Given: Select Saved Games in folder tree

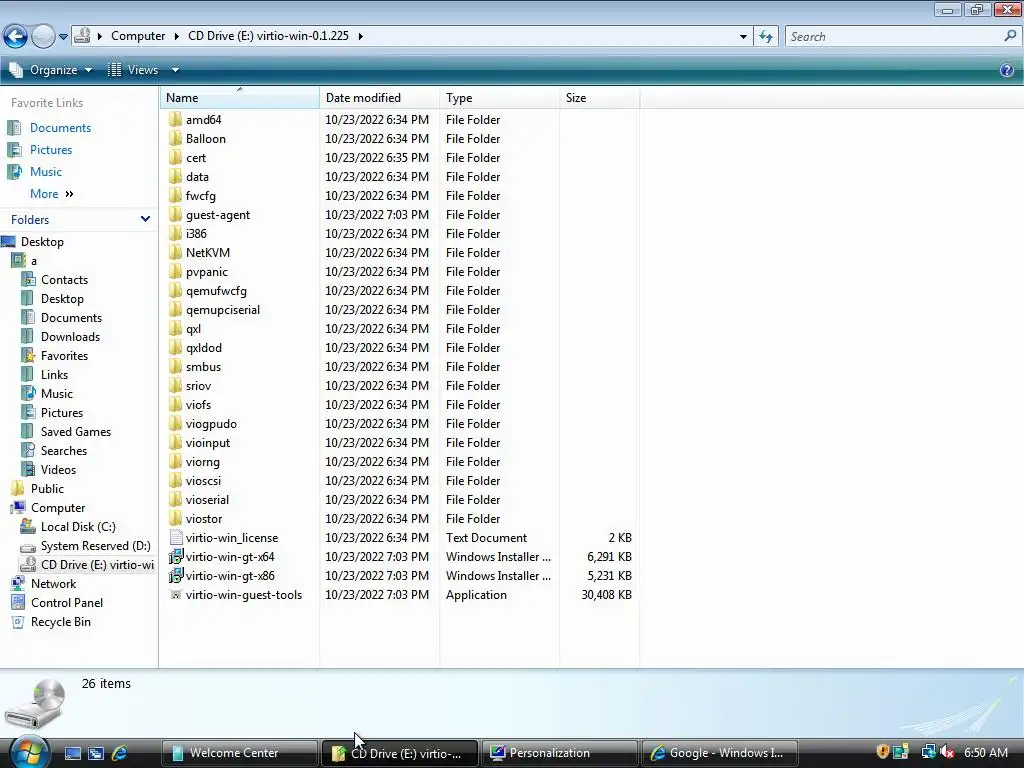Looking at the screenshot, I should (x=76, y=432).
